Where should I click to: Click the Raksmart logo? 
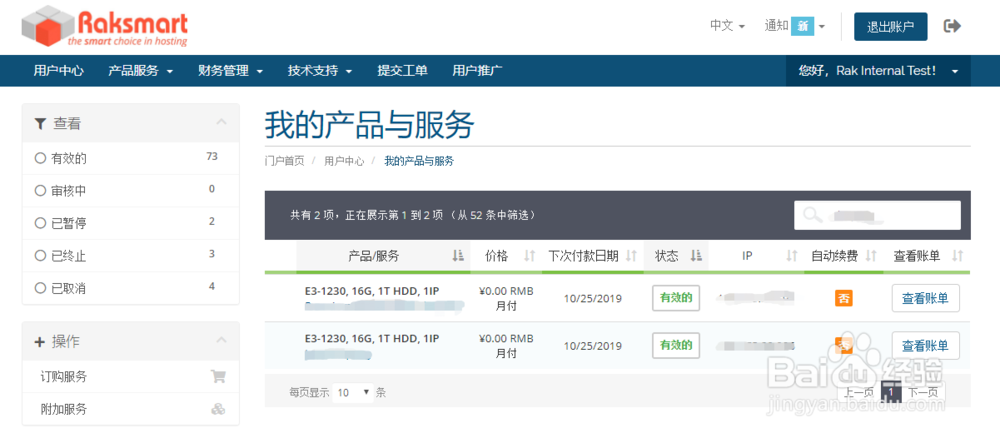(105, 27)
